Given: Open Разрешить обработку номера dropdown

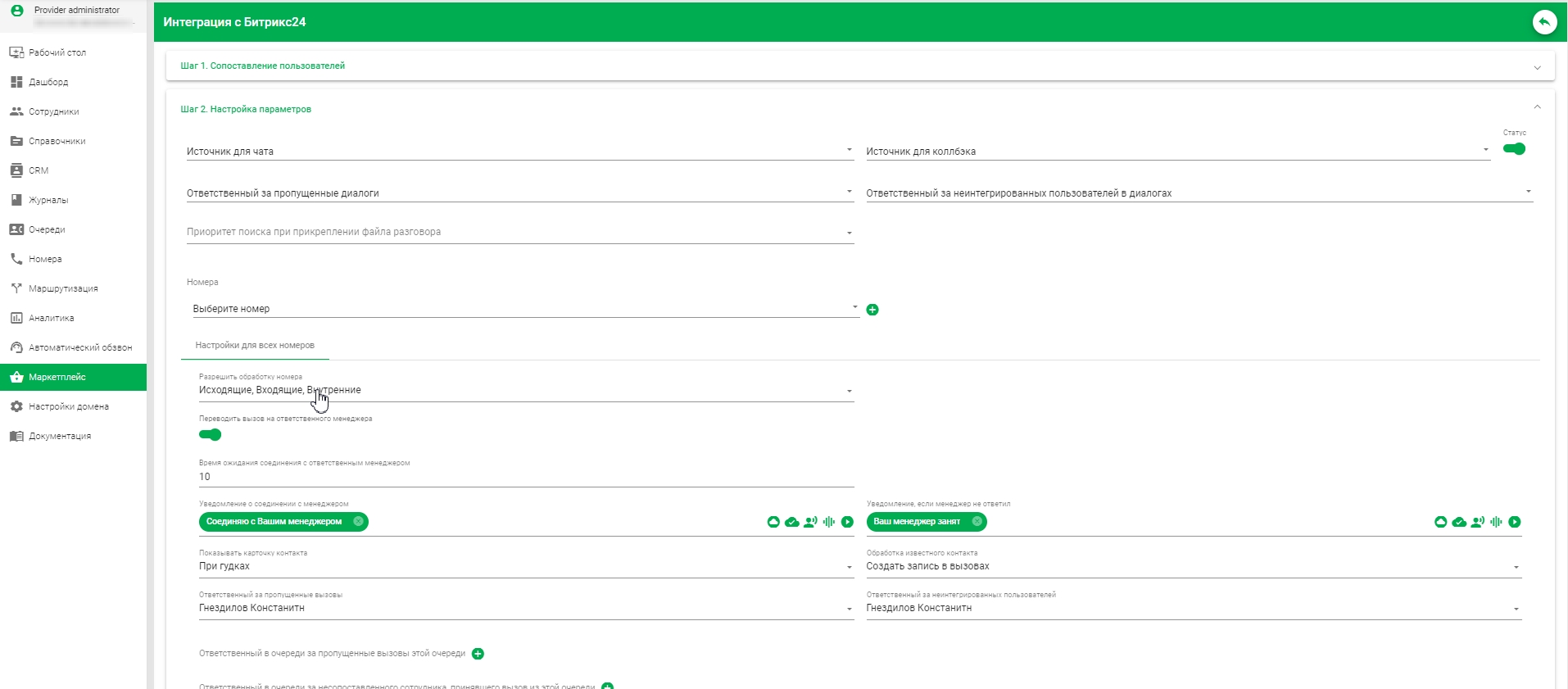Looking at the screenshot, I should (527, 390).
